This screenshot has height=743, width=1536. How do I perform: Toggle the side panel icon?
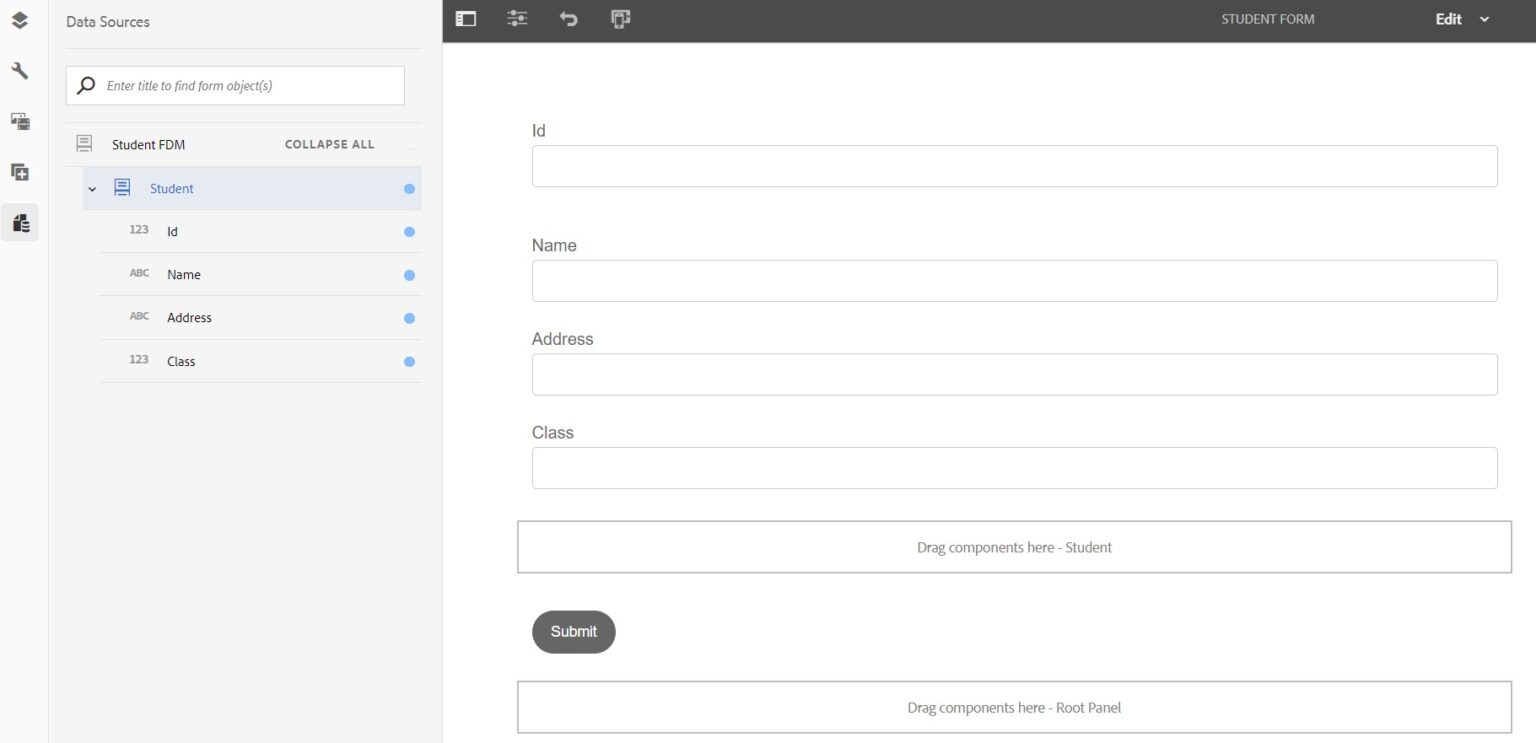(x=466, y=19)
